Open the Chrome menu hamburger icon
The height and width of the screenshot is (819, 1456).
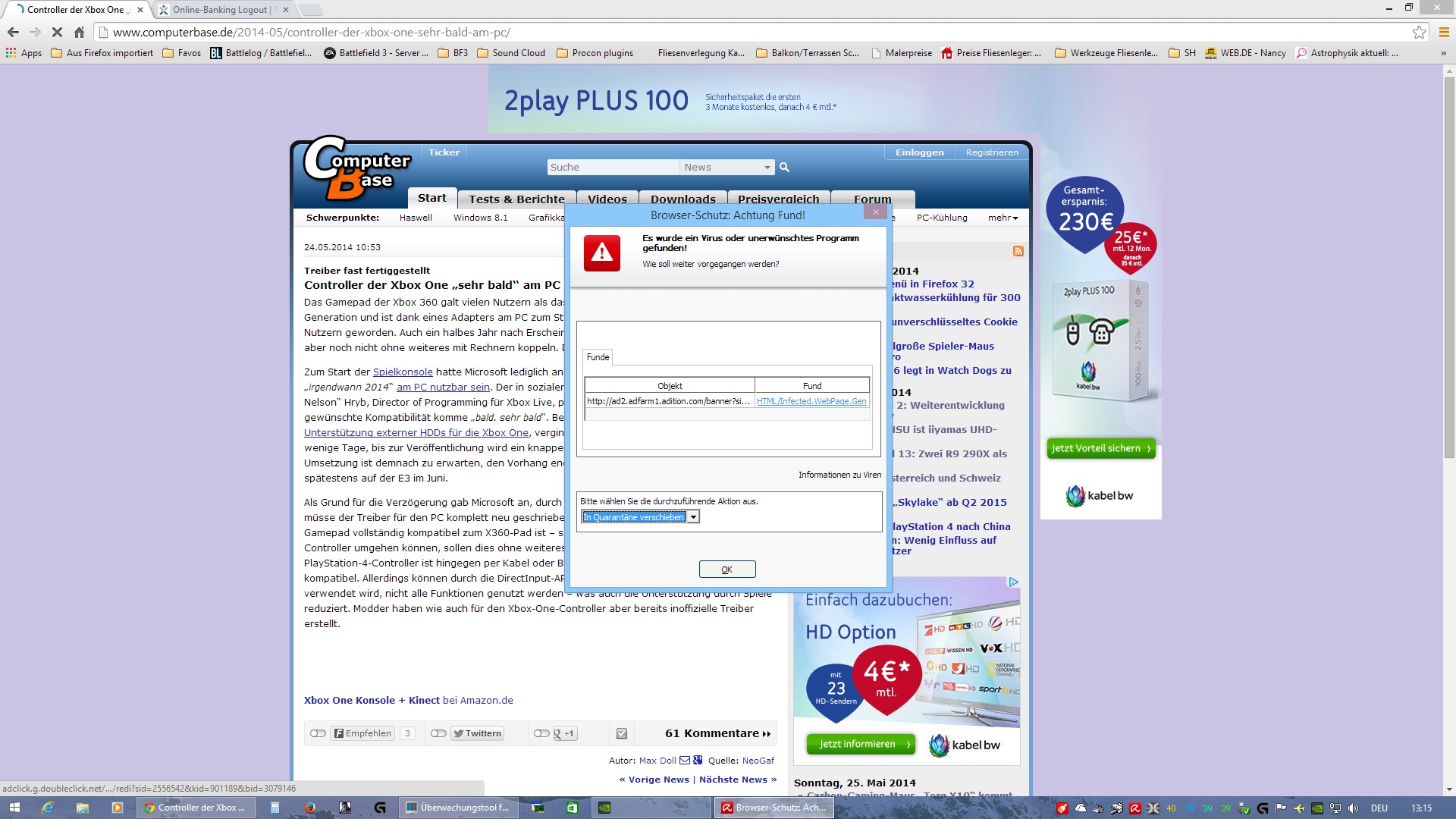coord(1443,32)
